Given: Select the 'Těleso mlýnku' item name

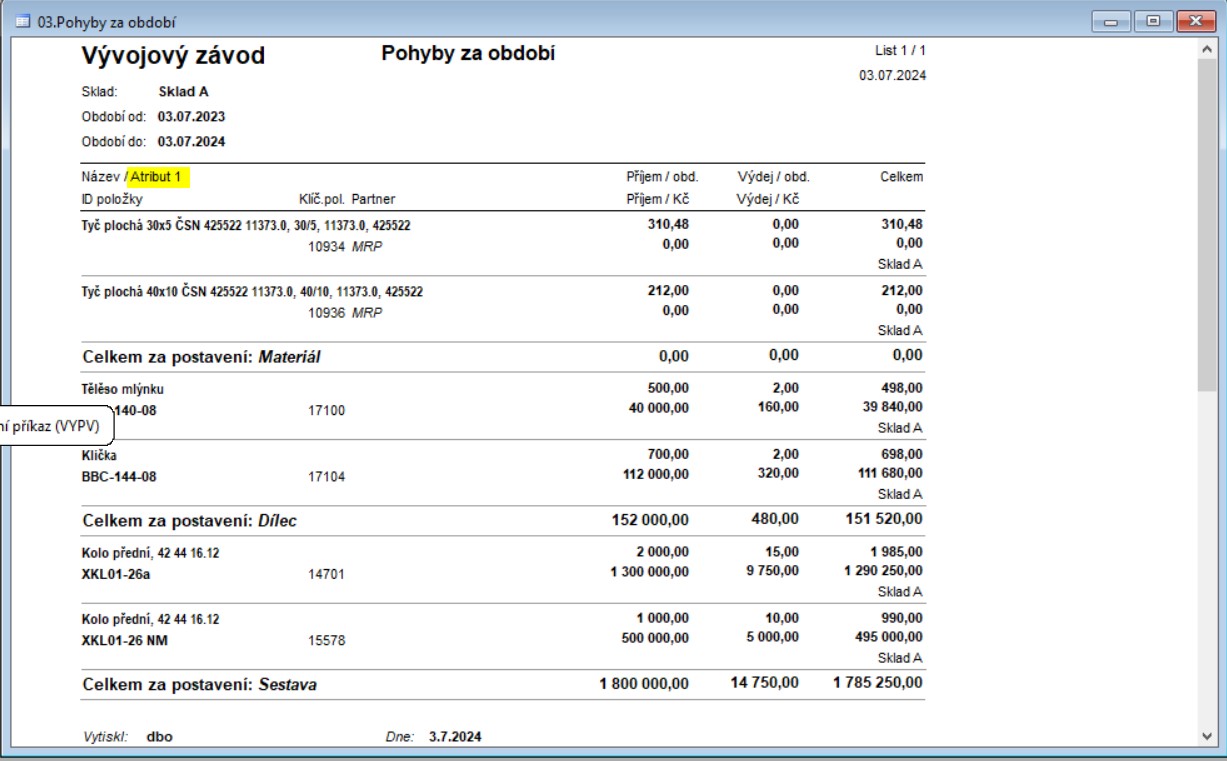Looking at the screenshot, I should point(122,389).
